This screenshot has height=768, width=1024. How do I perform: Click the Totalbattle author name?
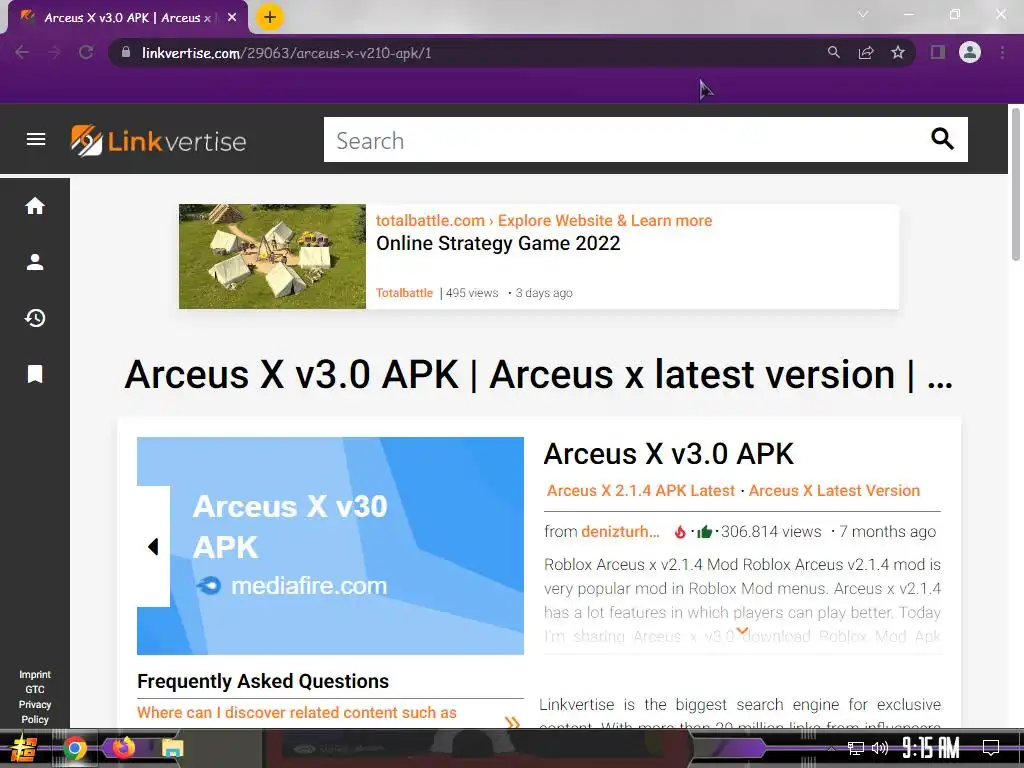pos(404,293)
